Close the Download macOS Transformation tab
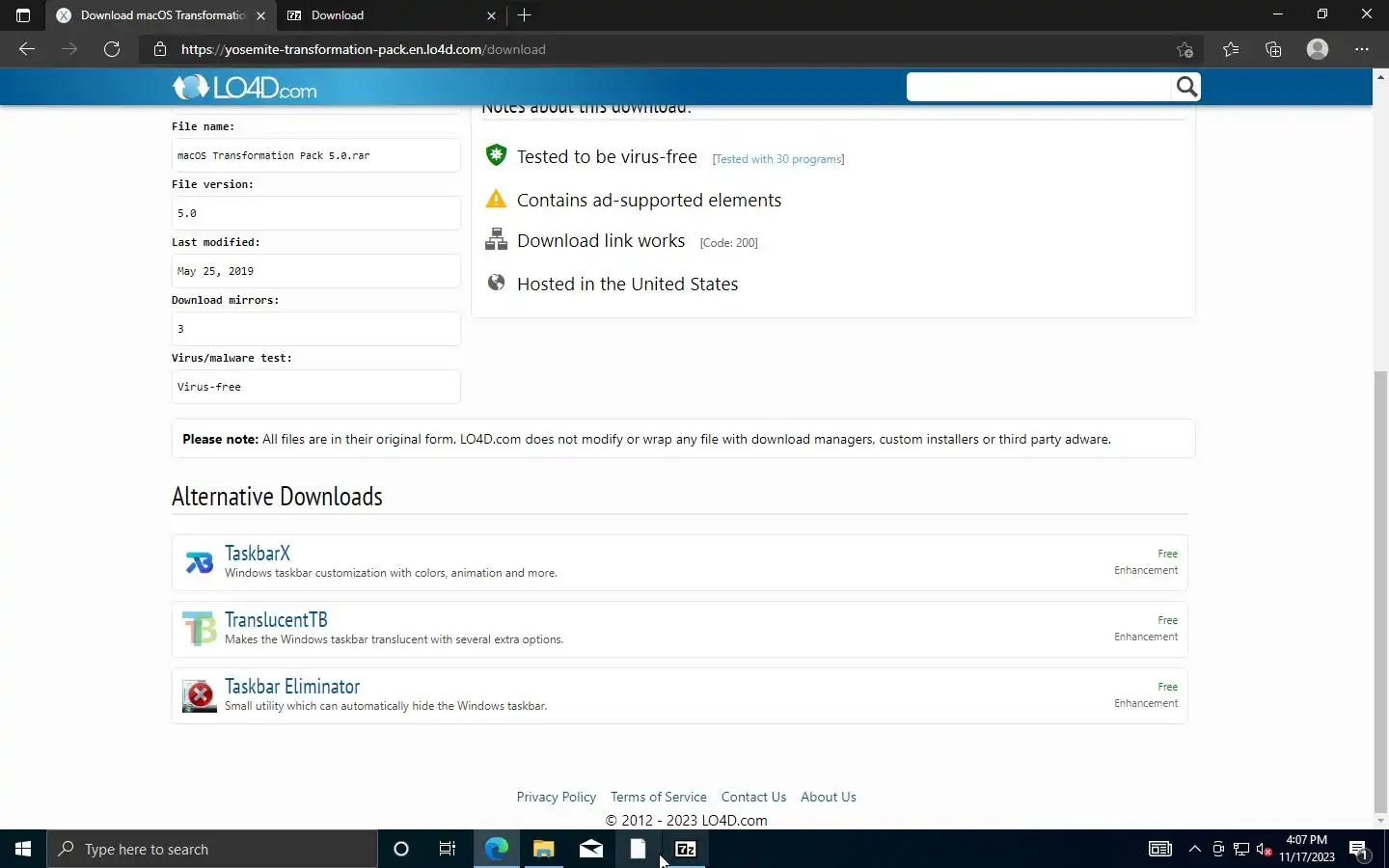This screenshot has width=1389, height=868. tap(260, 15)
